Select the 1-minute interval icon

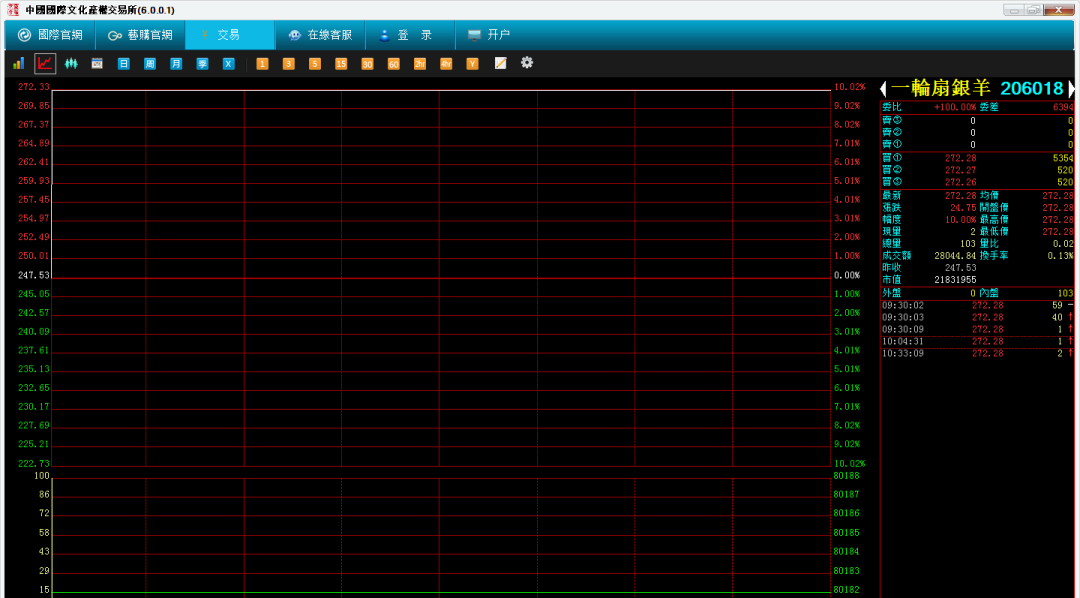(262, 64)
